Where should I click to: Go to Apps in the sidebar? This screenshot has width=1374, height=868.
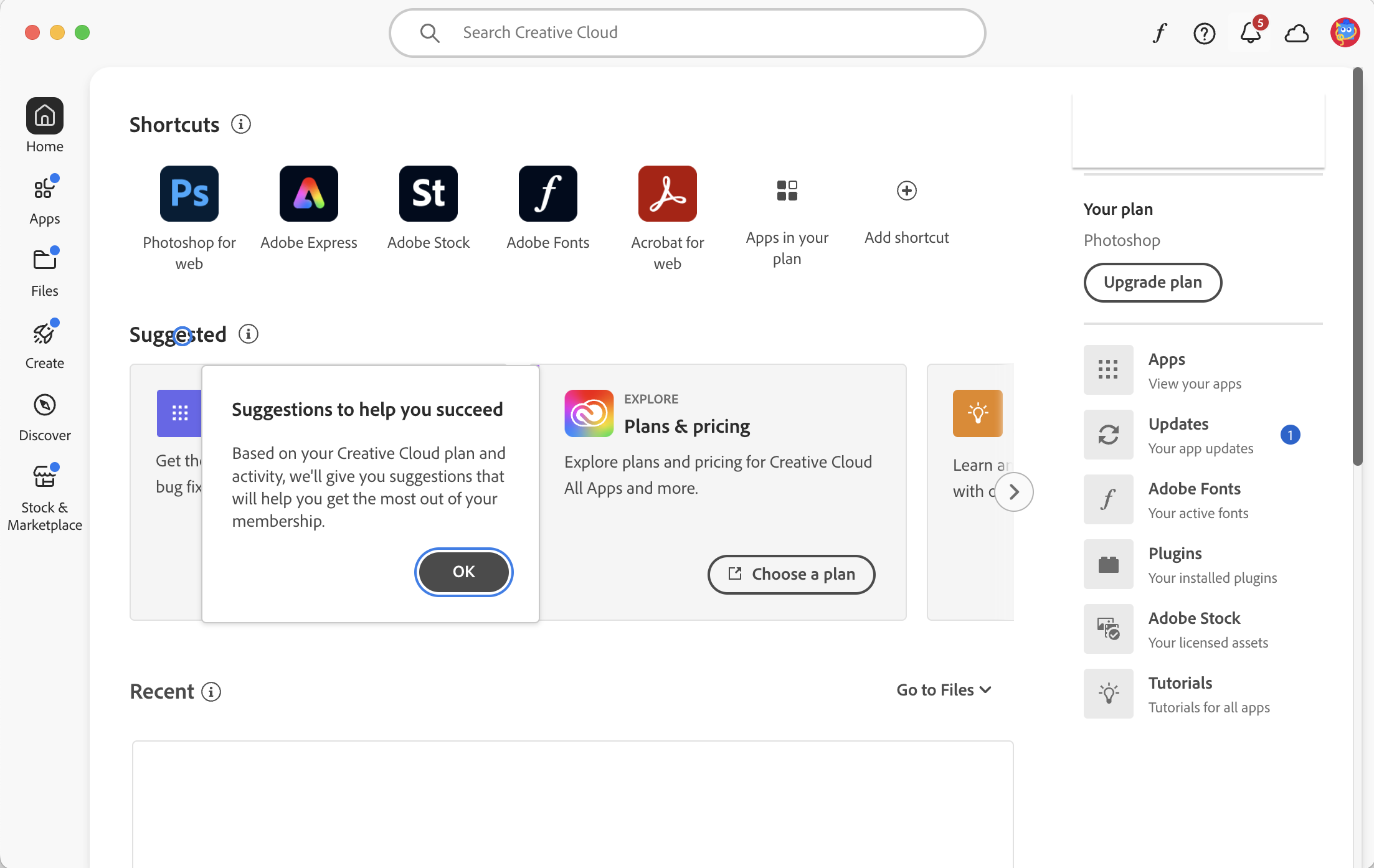(x=45, y=200)
